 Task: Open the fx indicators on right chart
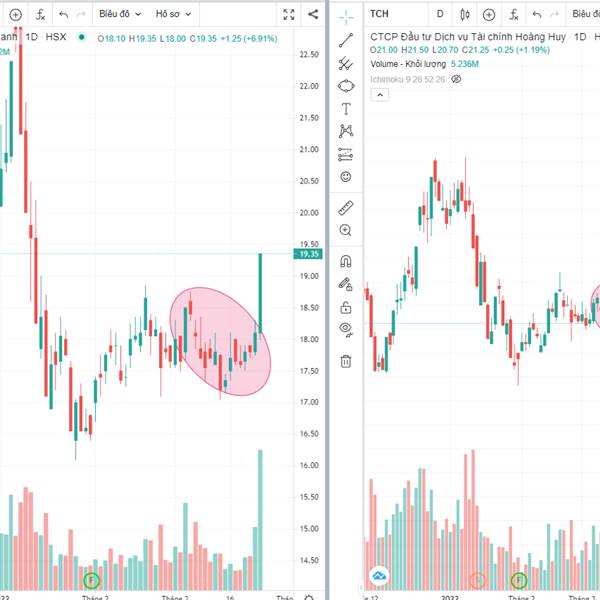point(514,15)
